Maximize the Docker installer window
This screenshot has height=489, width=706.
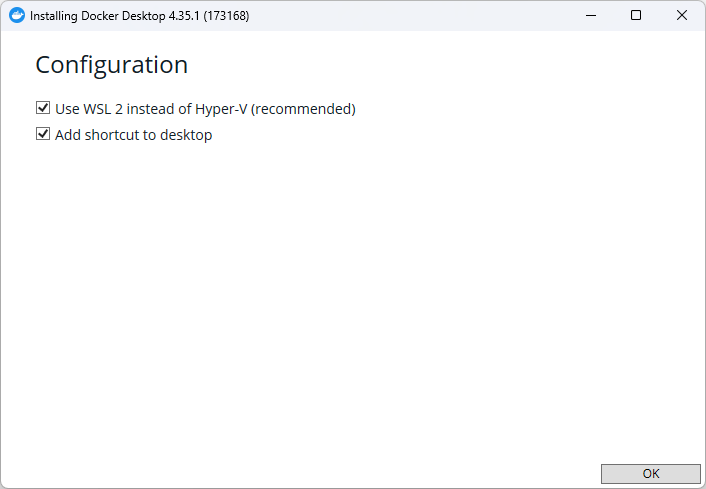(636, 15)
